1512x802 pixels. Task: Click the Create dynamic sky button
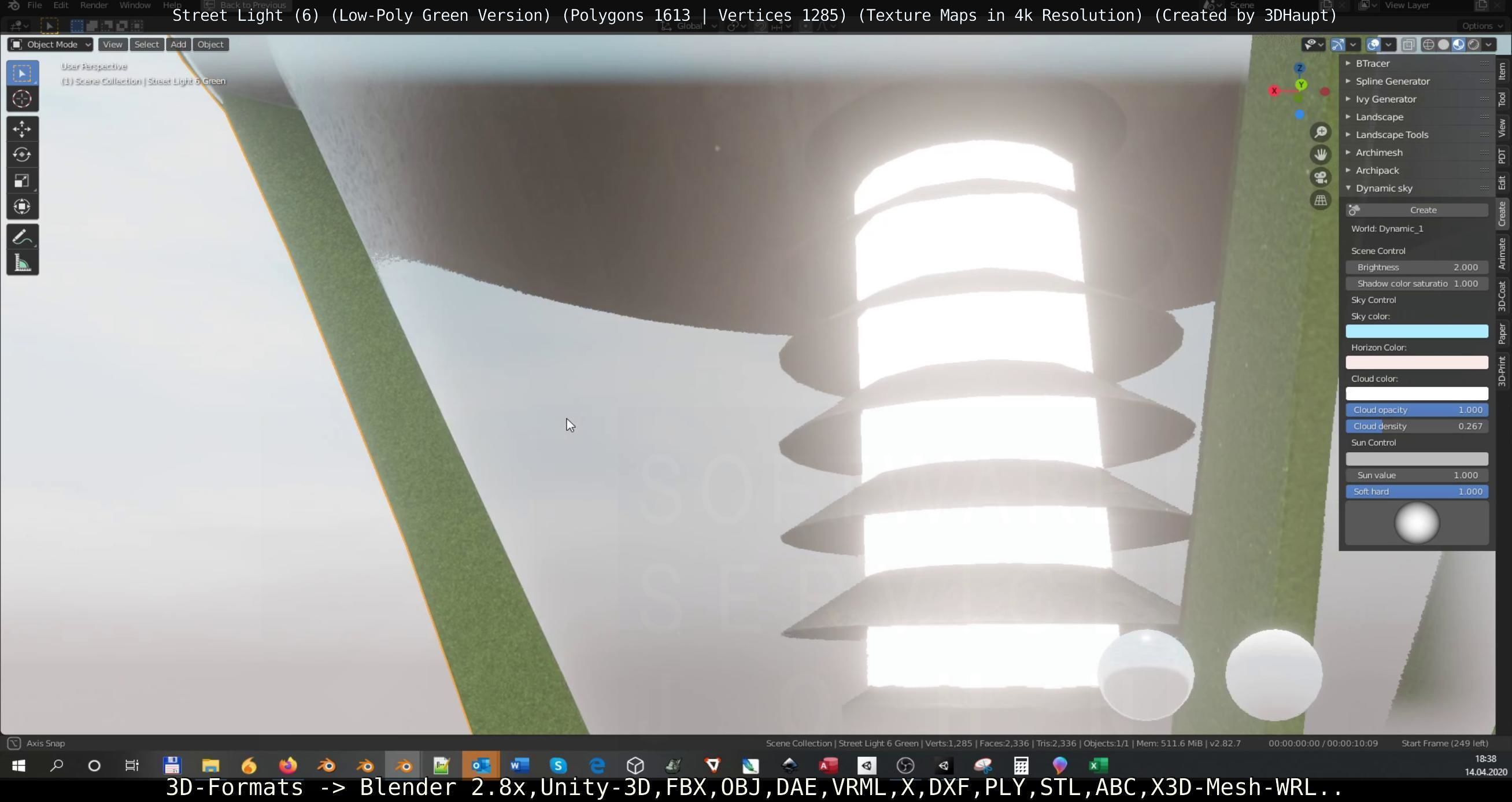[1417, 209]
